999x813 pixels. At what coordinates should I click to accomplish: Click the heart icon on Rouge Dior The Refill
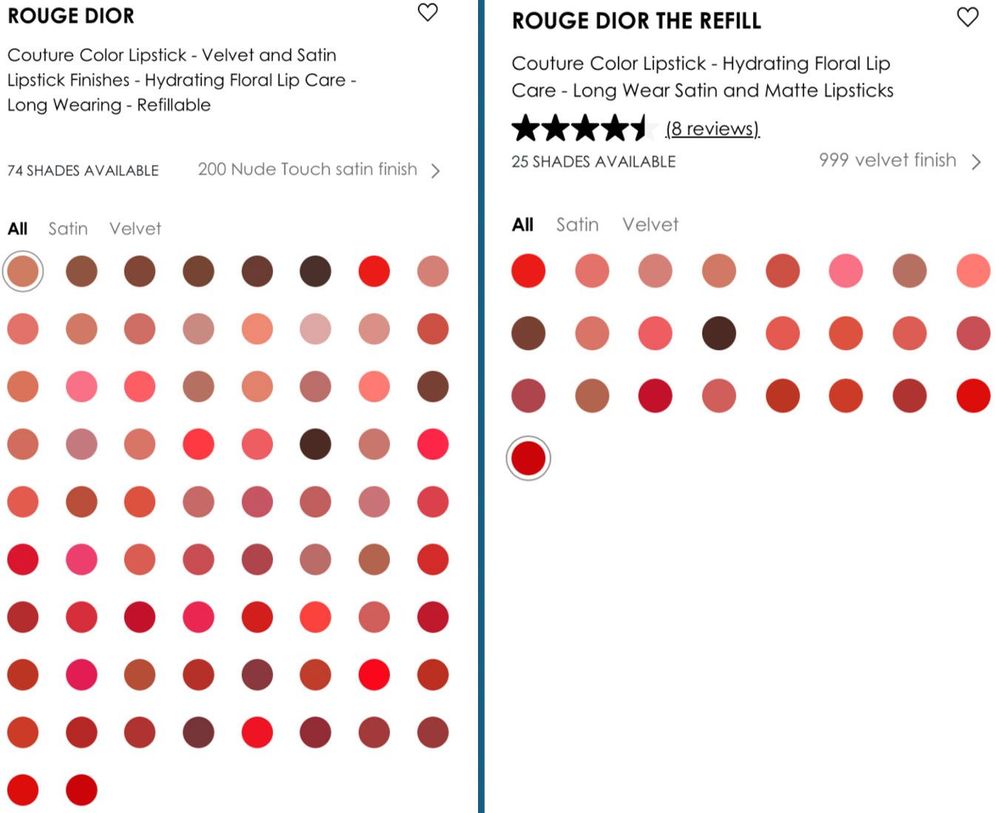pyautogui.click(x=967, y=17)
